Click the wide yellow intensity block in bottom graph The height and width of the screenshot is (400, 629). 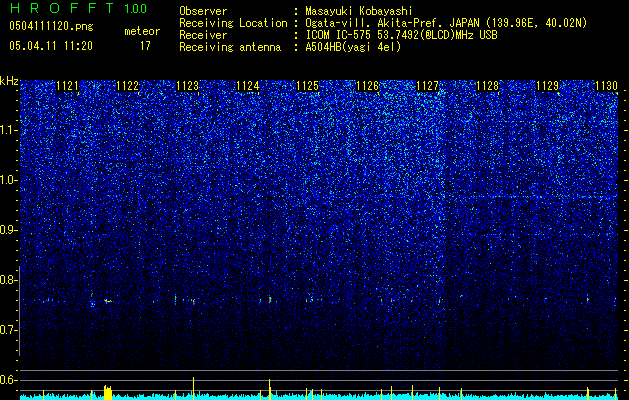108,392
